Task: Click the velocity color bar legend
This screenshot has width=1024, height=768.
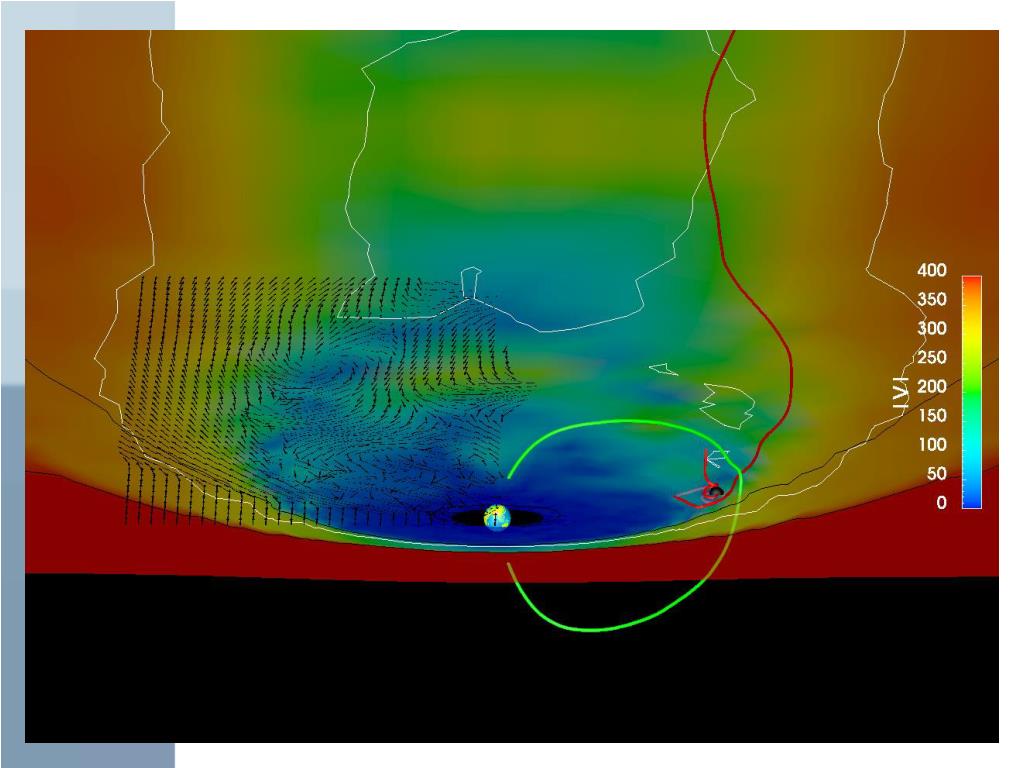Action: pyautogui.click(x=972, y=392)
